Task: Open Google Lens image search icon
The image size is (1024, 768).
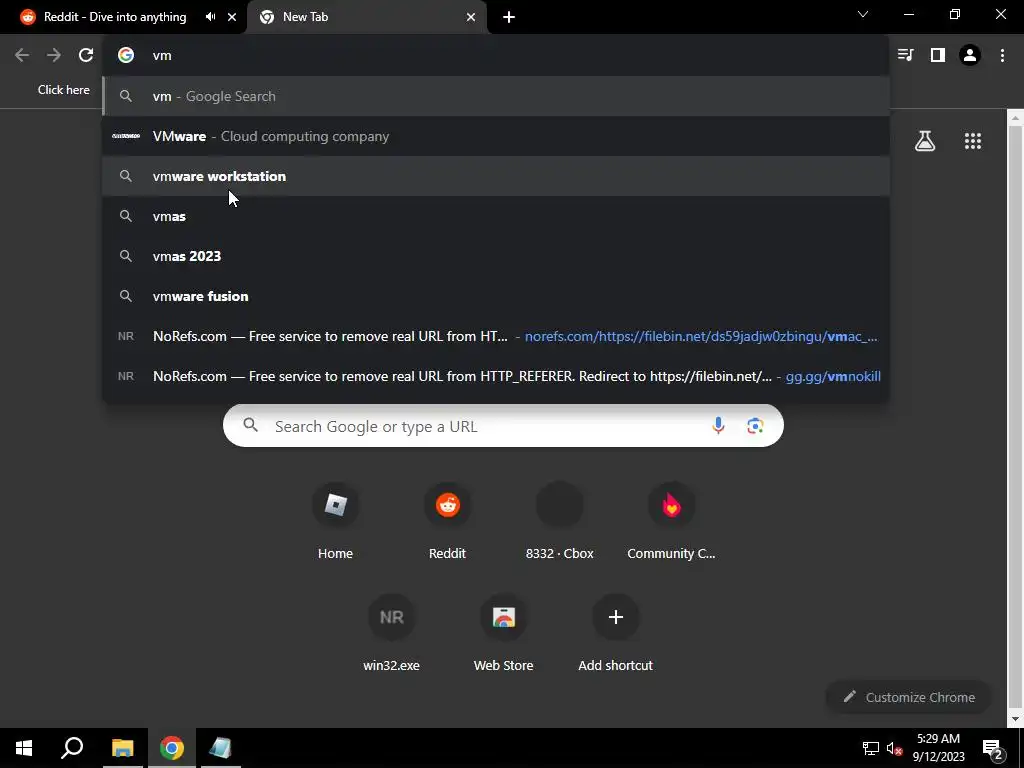Action: click(755, 426)
